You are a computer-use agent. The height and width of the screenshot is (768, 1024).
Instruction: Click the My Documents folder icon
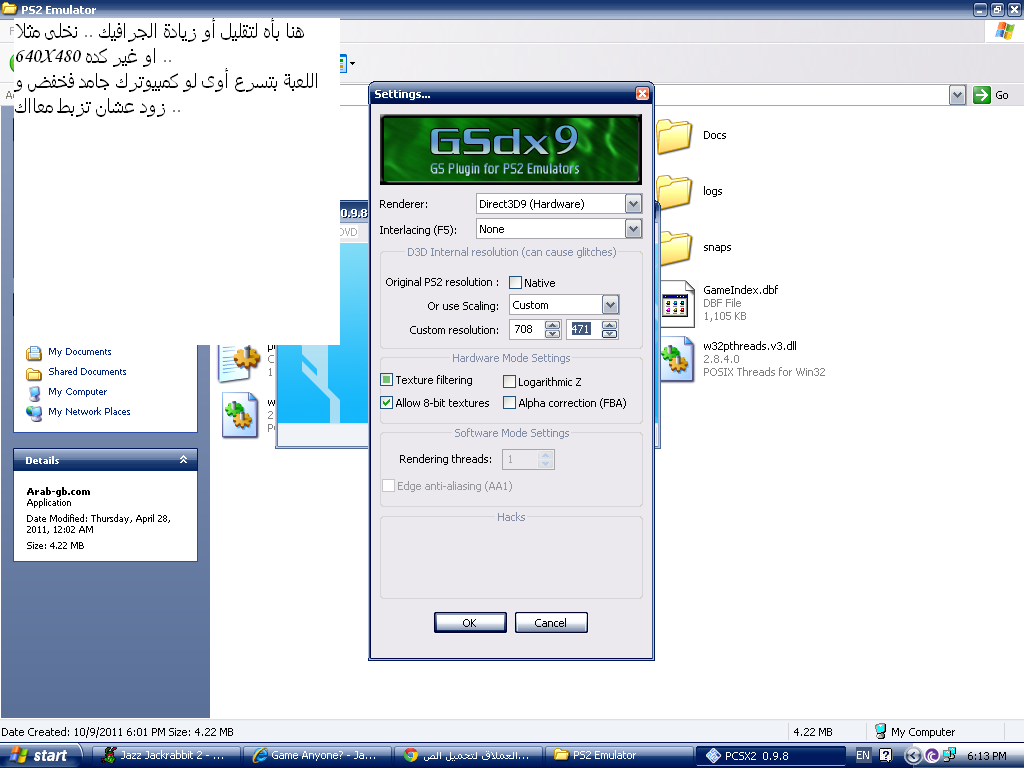[x=34, y=353]
